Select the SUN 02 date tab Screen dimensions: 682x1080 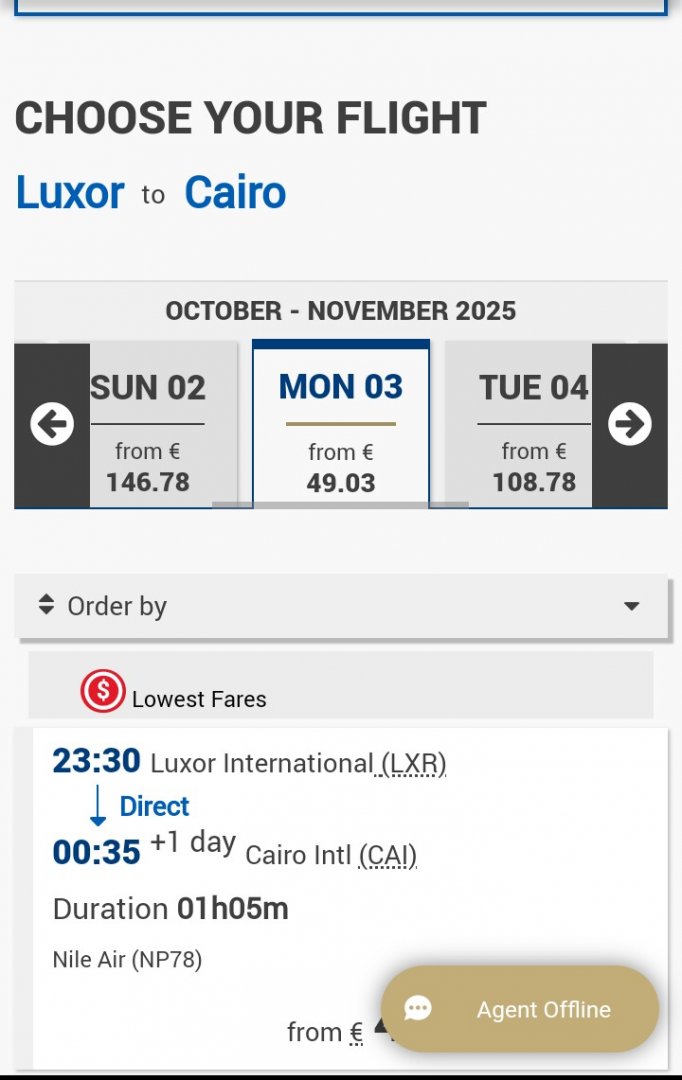pos(149,425)
